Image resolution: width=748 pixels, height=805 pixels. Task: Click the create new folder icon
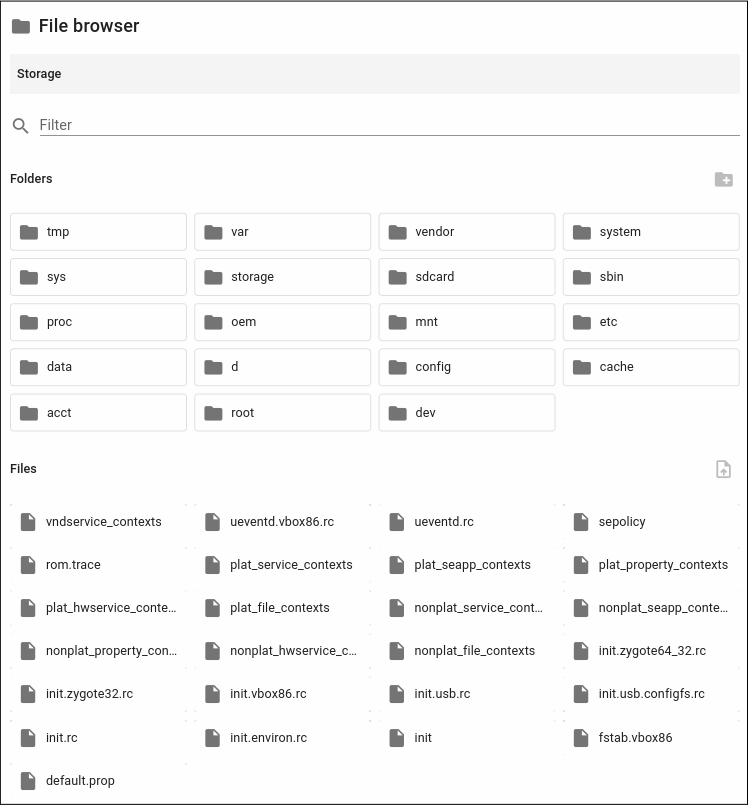click(x=725, y=180)
